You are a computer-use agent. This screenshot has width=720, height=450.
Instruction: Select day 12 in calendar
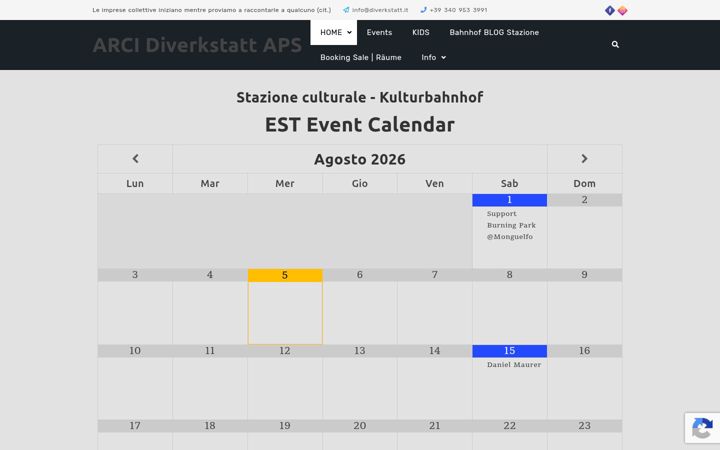point(285,351)
